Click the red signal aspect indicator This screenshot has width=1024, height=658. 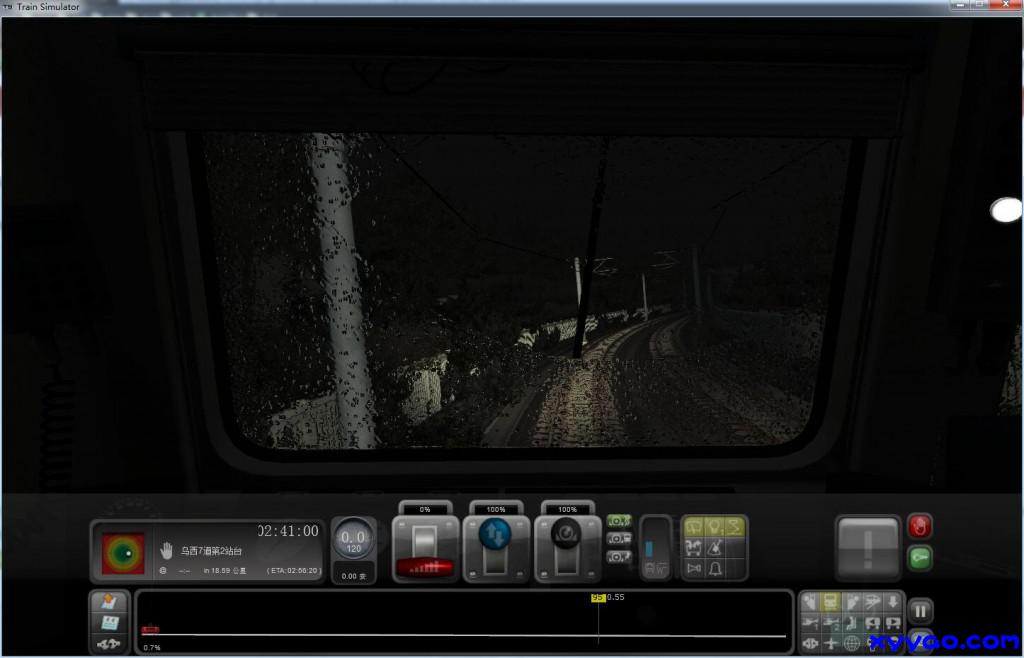(x=123, y=552)
